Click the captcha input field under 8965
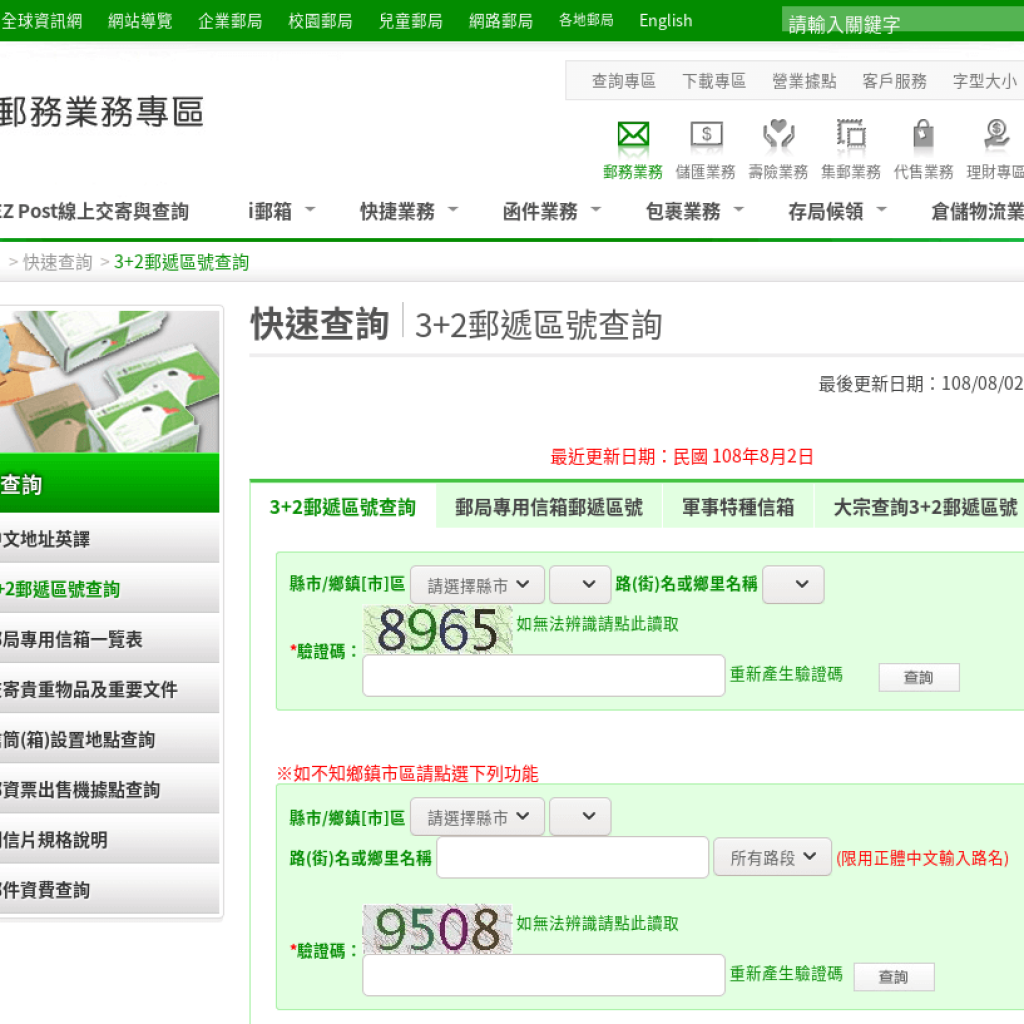 point(543,675)
